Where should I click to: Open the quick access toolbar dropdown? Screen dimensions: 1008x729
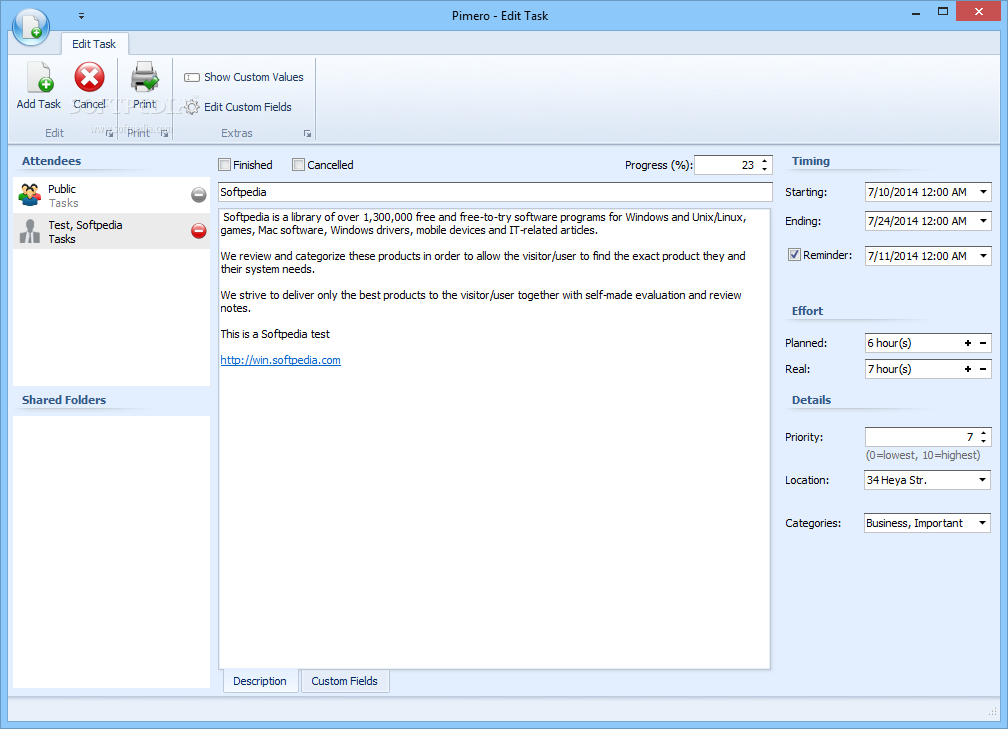tap(81, 16)
